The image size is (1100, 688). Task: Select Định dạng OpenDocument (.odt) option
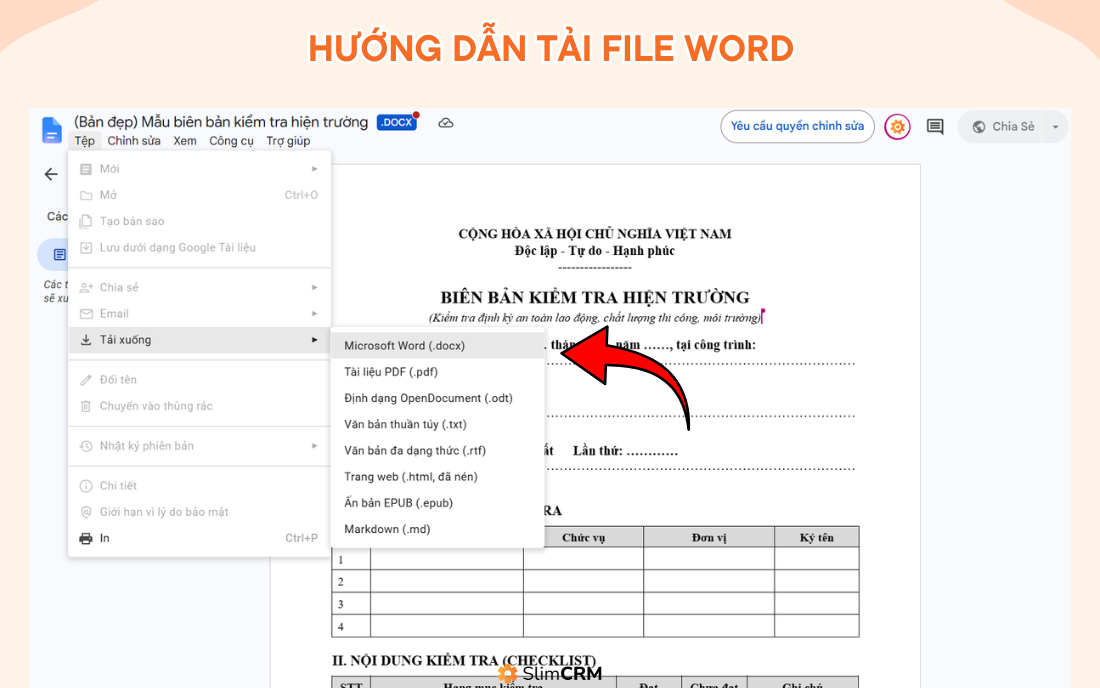click(x=437, y=398)
